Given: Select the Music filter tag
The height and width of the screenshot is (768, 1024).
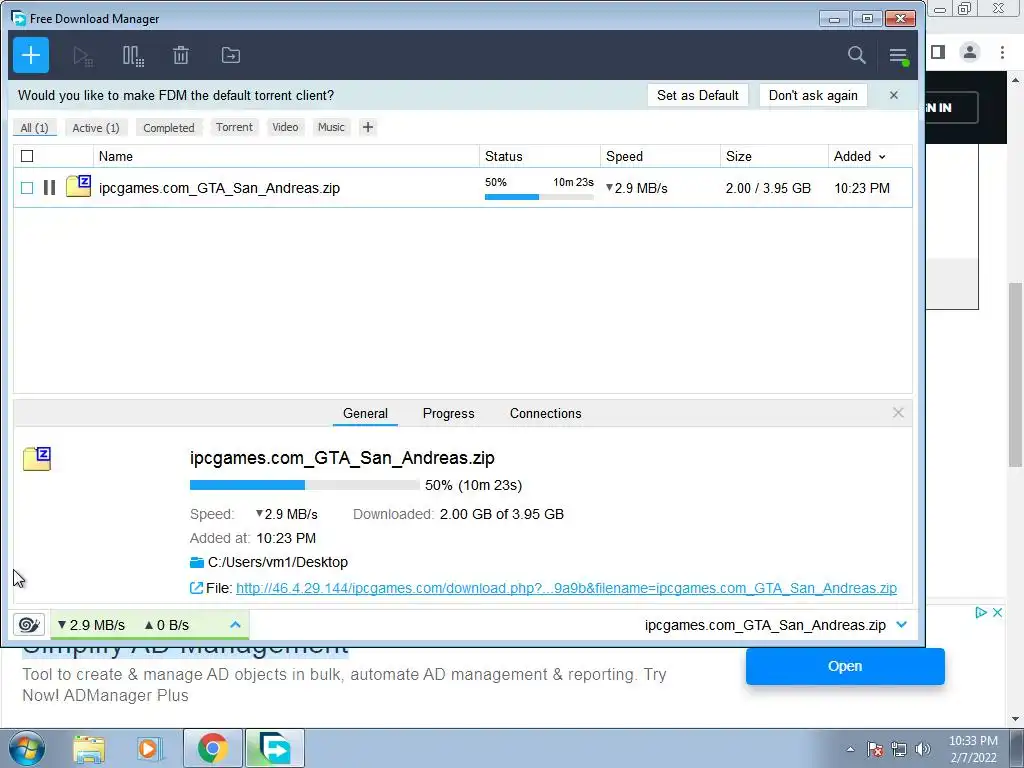Looking at the screenshot, I should [x=331, y=127].
